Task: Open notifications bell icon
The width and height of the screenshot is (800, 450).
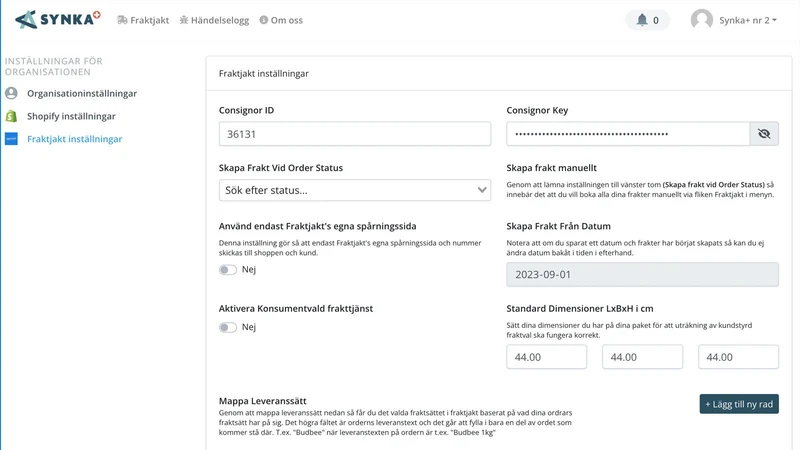Action: pyautogui.click(x=642, y=20)
